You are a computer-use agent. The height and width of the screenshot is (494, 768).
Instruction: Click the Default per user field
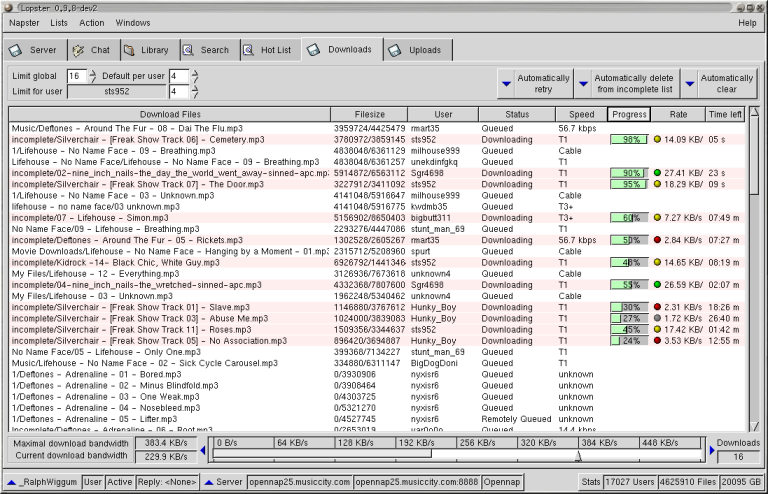click(x=179, y=76)
